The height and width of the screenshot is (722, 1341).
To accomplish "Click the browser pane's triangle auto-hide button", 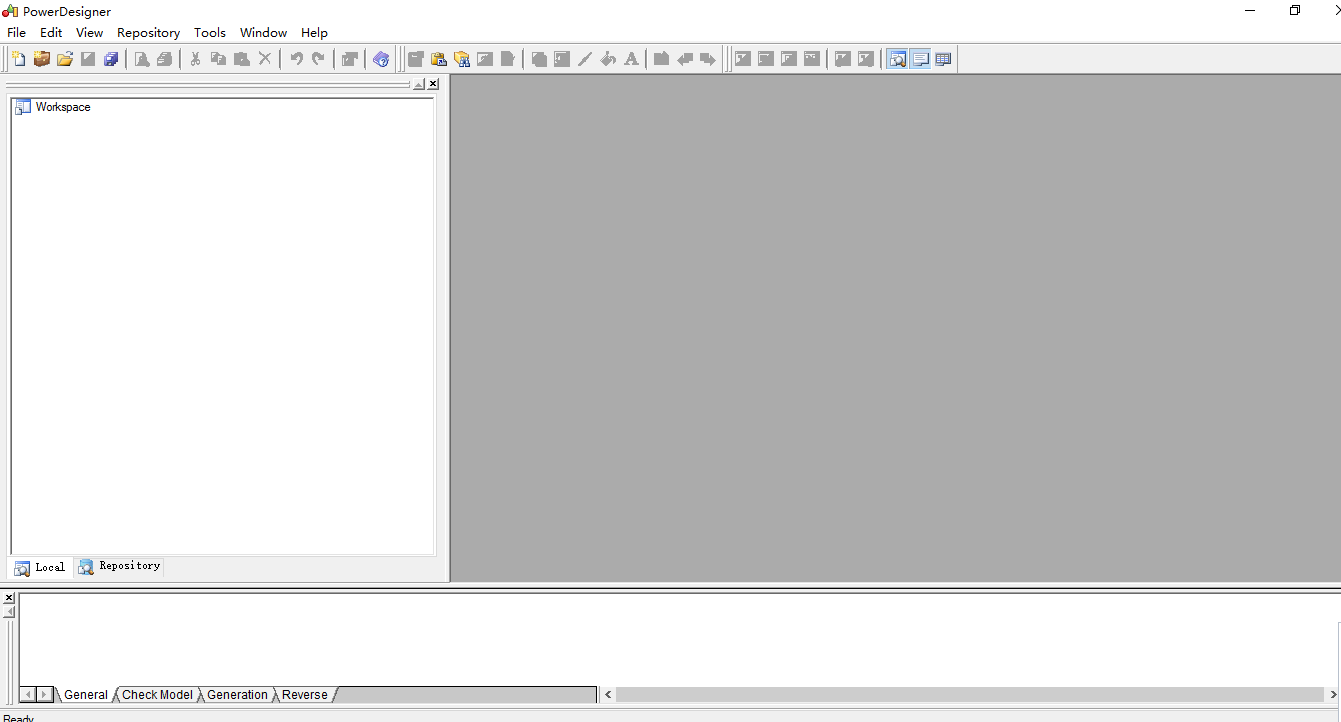I will (419, 84).
